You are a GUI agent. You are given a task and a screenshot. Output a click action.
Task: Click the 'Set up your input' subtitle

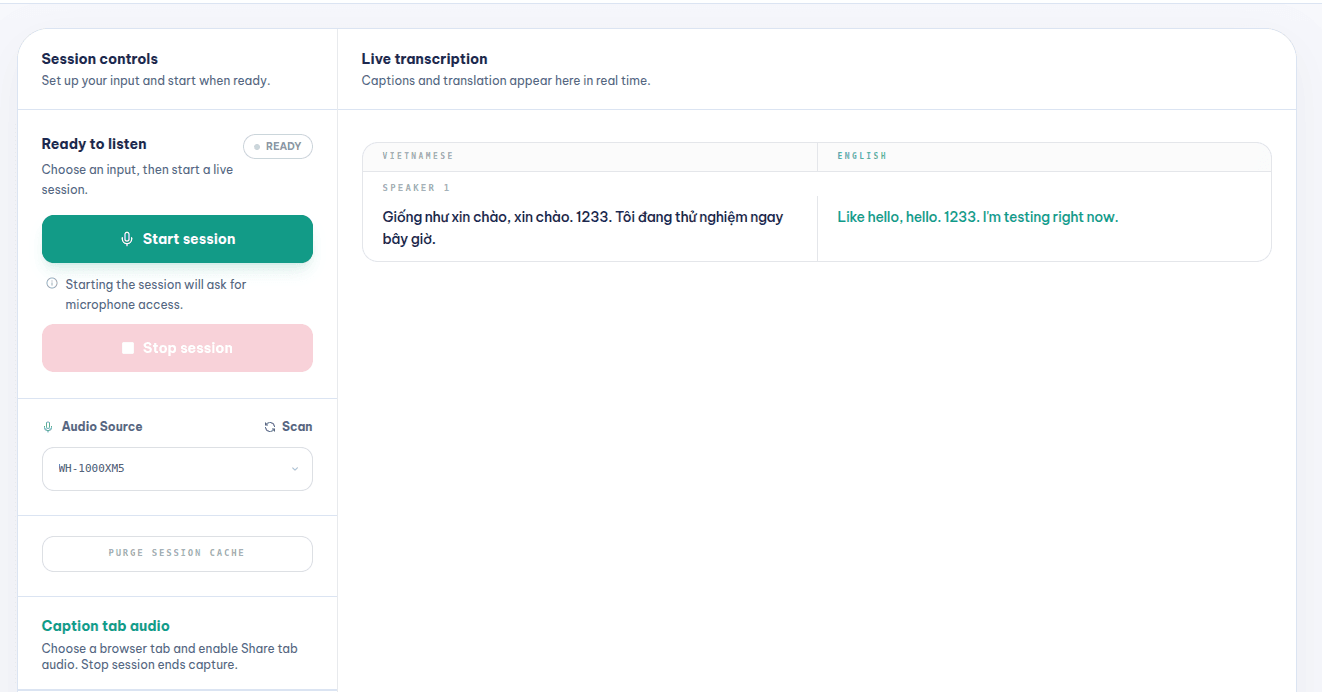[156, 81]
